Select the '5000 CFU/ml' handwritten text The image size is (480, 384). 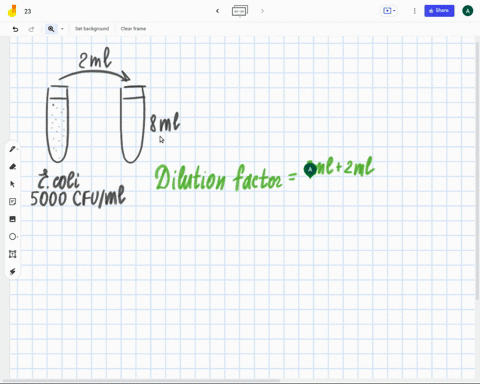click(x=78, y=197)
